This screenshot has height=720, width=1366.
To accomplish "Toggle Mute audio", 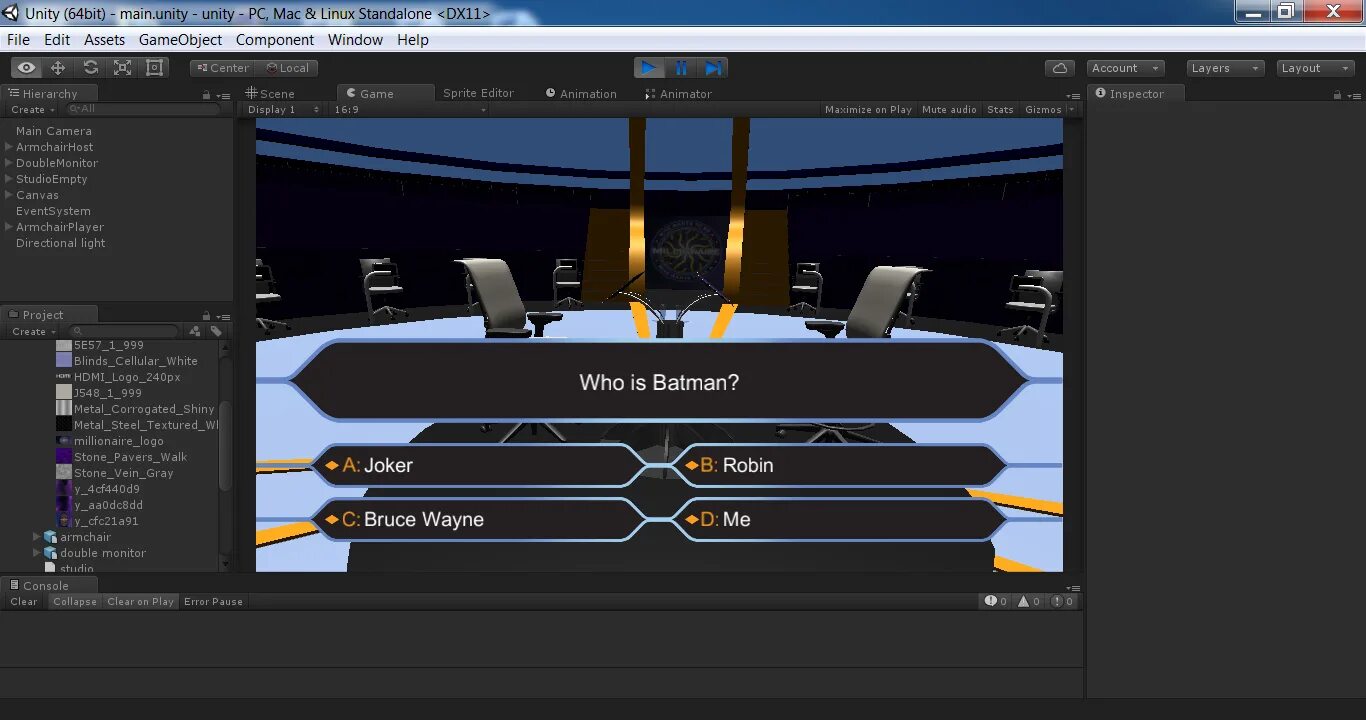I will coord(949,110).
